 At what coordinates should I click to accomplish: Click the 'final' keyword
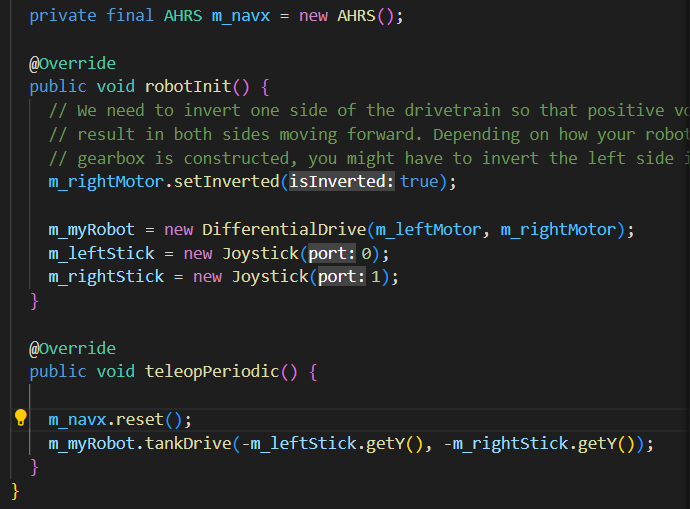point(130,16)
